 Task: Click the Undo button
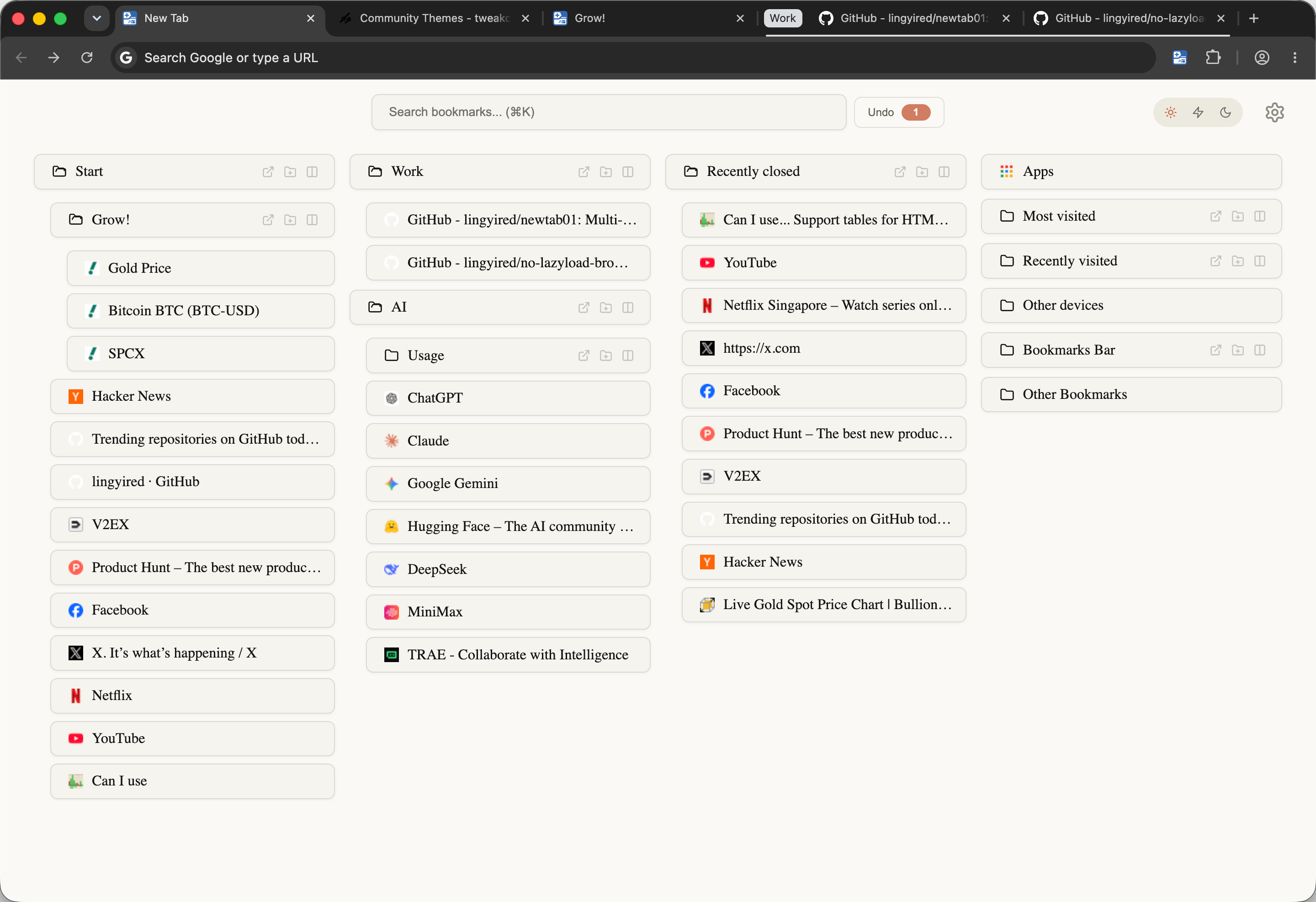tap(899, 112)
